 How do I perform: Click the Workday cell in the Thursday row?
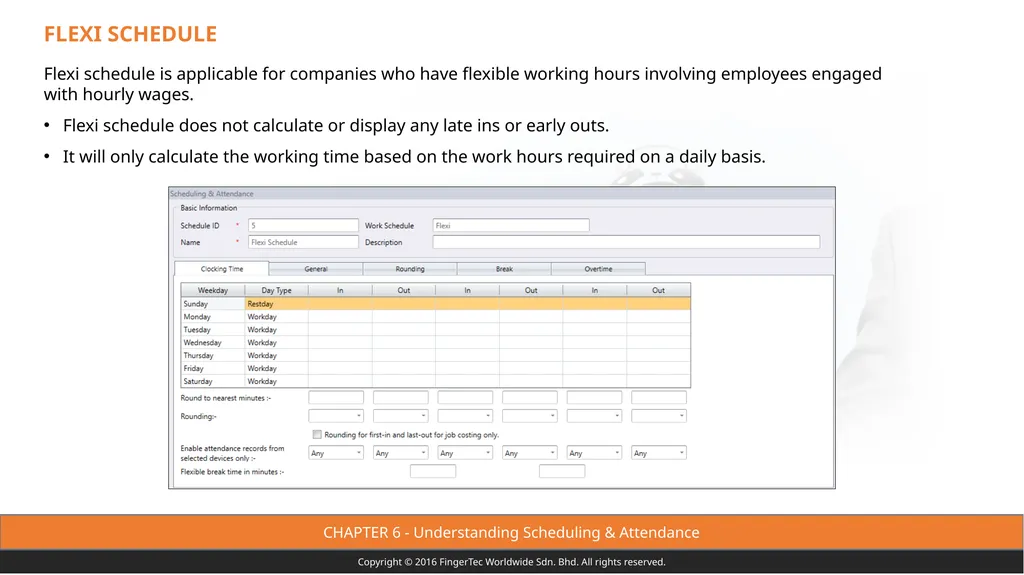point(276,355)
